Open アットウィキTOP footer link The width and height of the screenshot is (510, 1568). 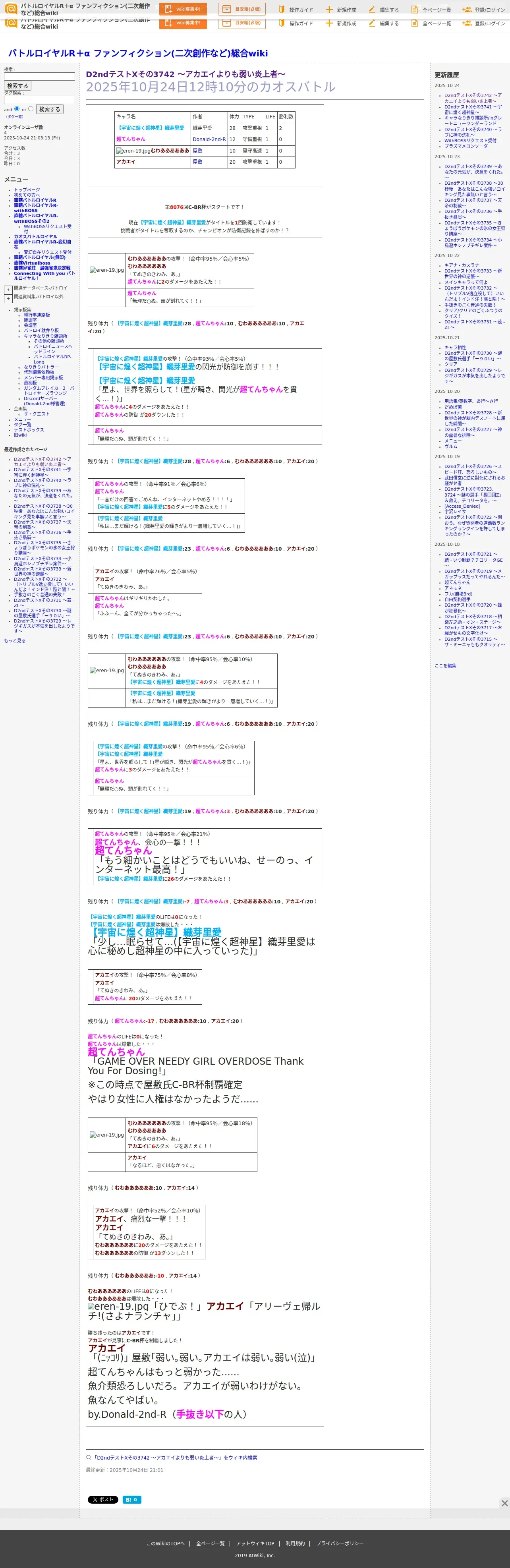pyautogui.click(x=255, y=1543)
